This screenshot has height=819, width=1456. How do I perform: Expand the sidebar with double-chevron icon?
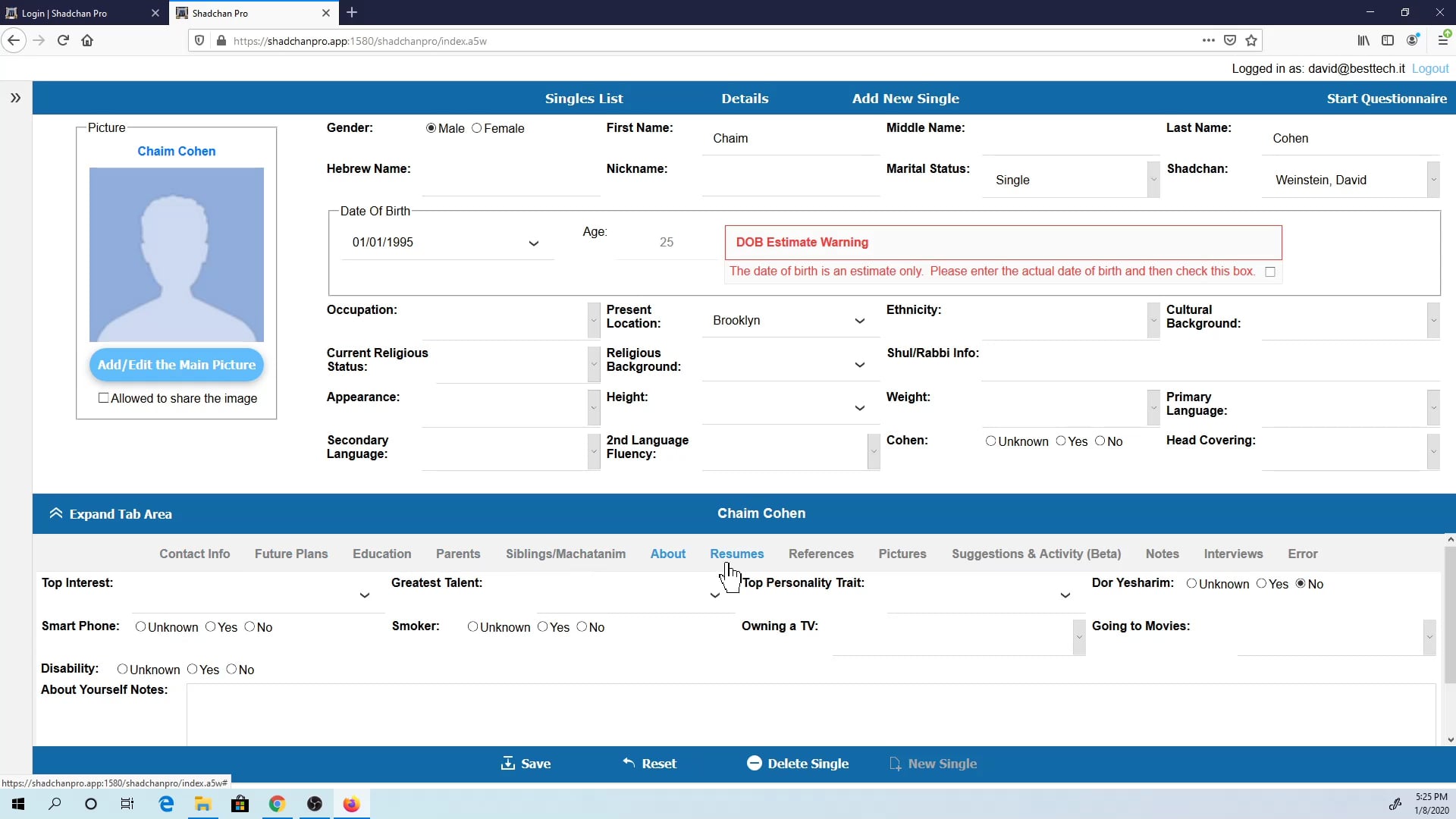15,98
